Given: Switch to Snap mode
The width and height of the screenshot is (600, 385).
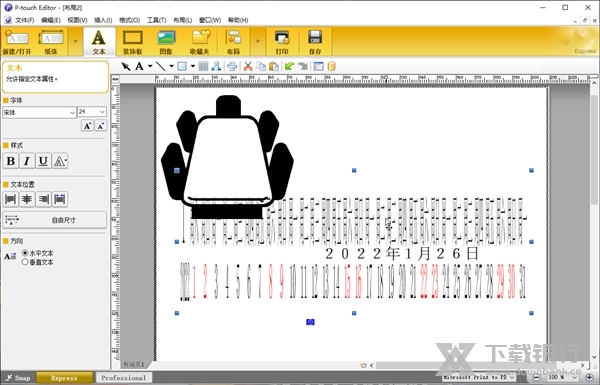Looking at the screenshot, I should coord(18,378).
